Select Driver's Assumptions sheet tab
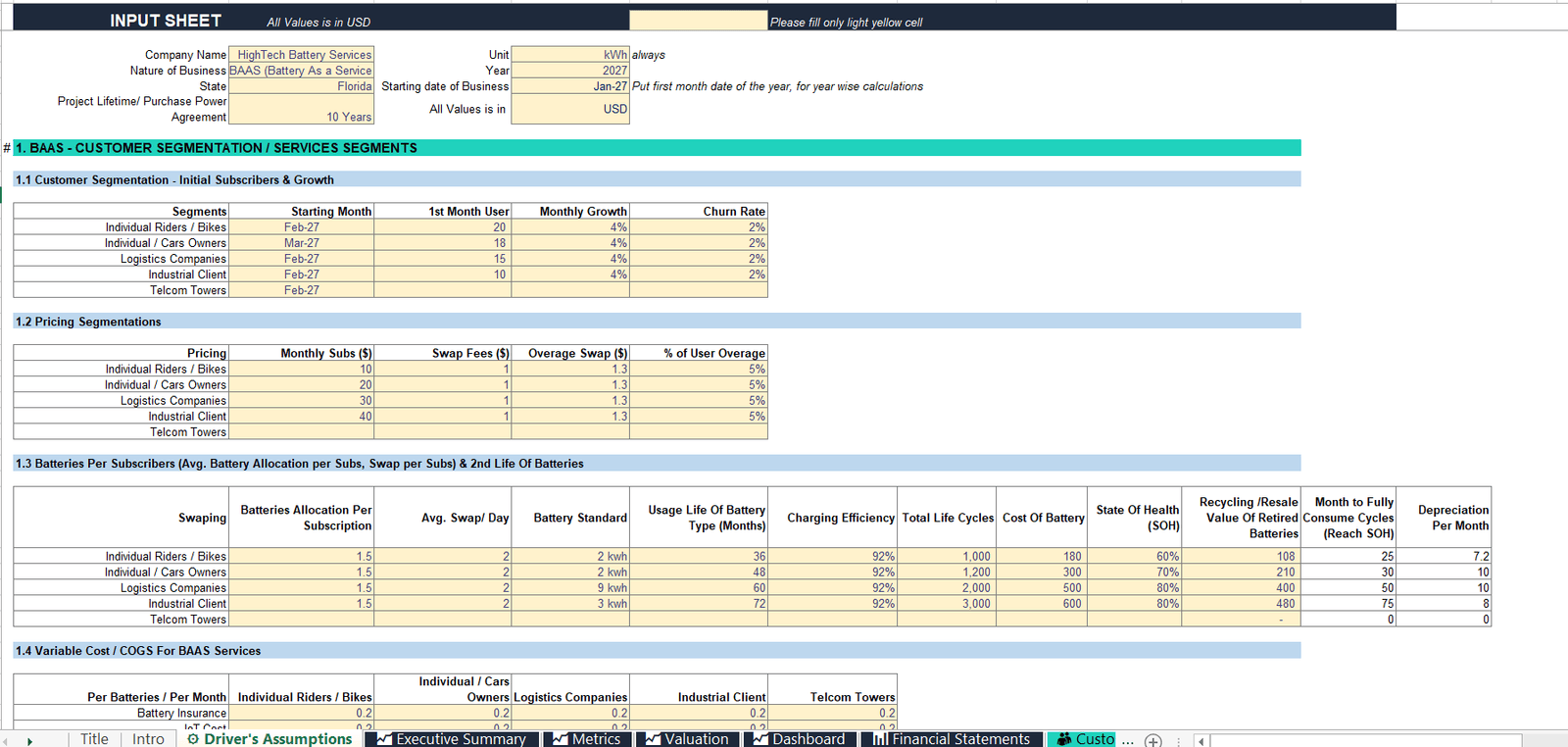 269,739
